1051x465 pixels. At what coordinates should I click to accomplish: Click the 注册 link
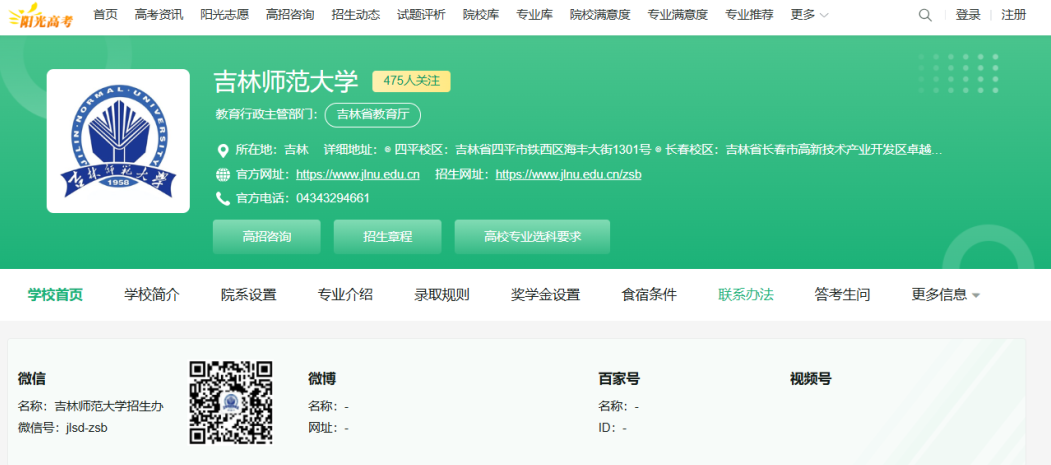(x=1013, y=15)
